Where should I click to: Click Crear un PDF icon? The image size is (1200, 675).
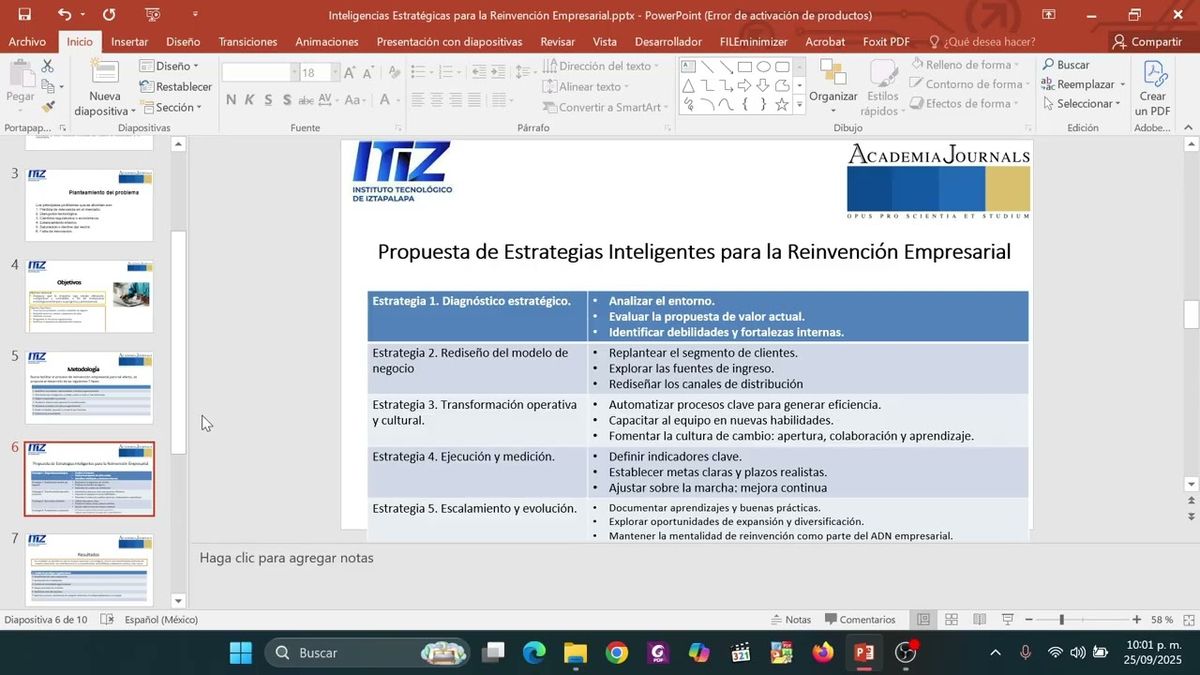1153,90
